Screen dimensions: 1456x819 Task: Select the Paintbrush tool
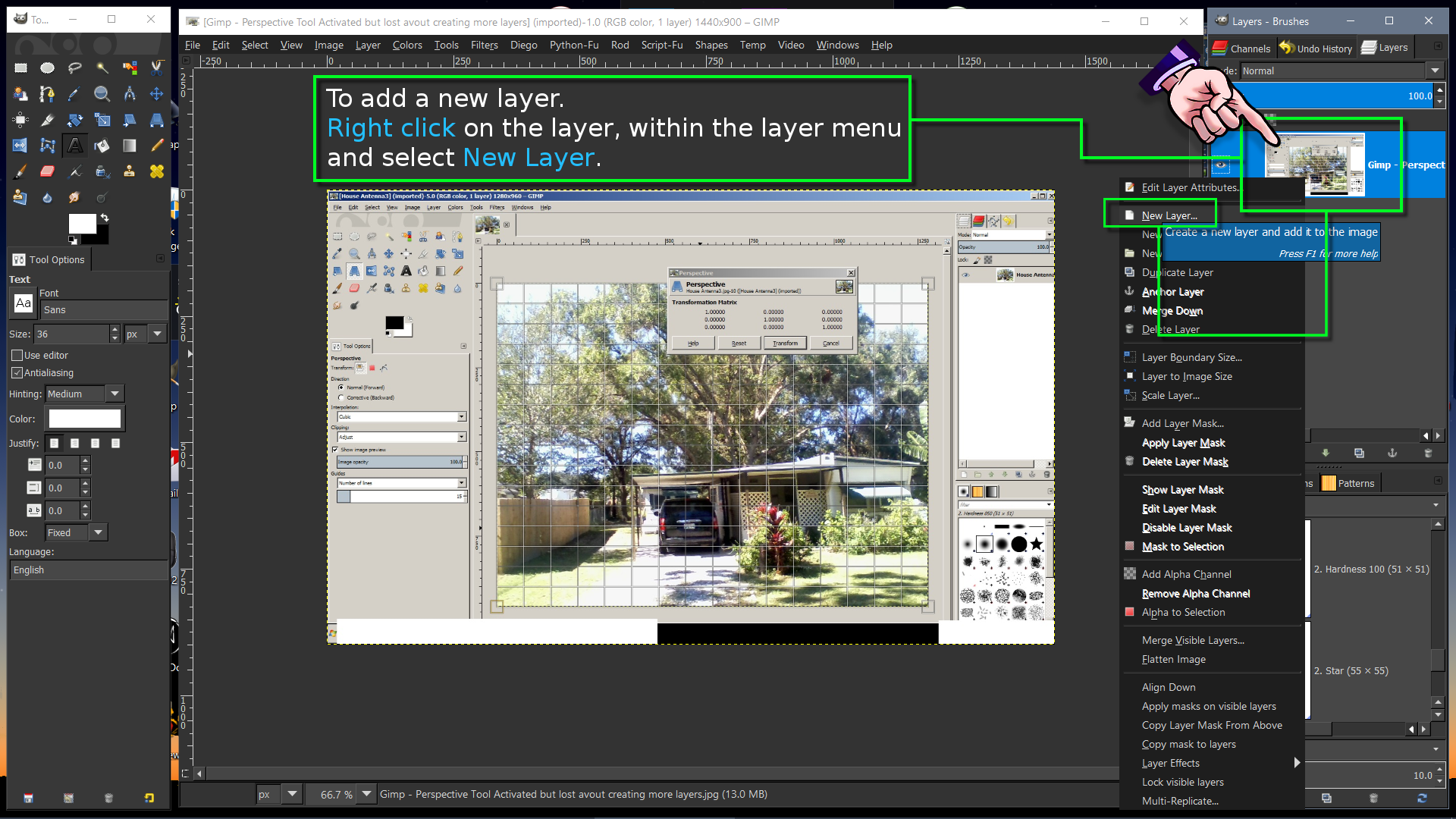pyautogui.click(x=20, y=172)
